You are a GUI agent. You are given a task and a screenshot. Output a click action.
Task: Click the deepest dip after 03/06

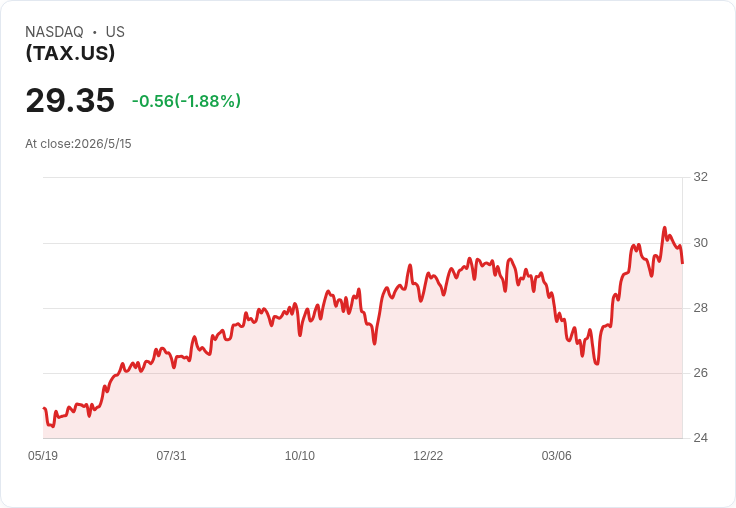[x=597, y=363]
